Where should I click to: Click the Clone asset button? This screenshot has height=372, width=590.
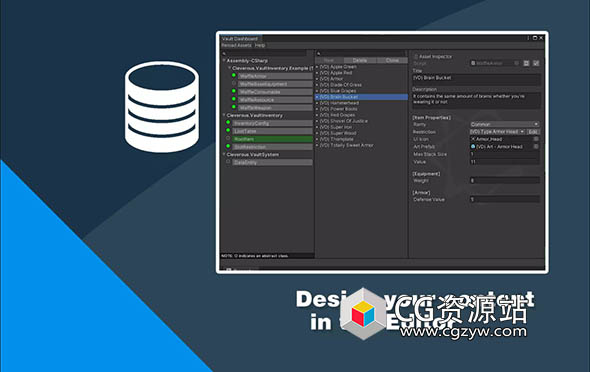point(392,60)
